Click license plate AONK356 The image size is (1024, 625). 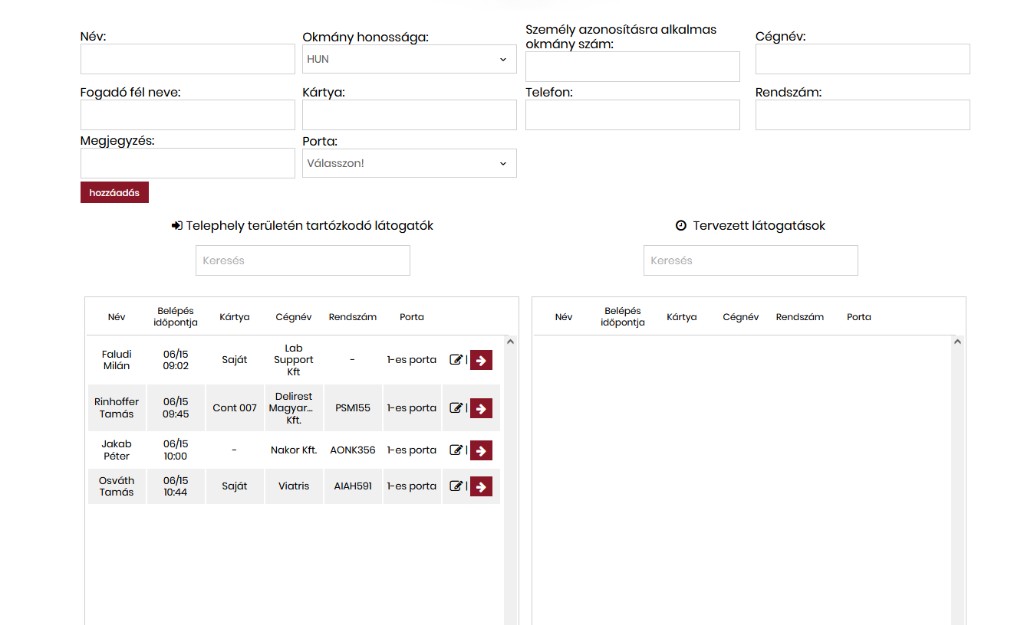(353, 450)
